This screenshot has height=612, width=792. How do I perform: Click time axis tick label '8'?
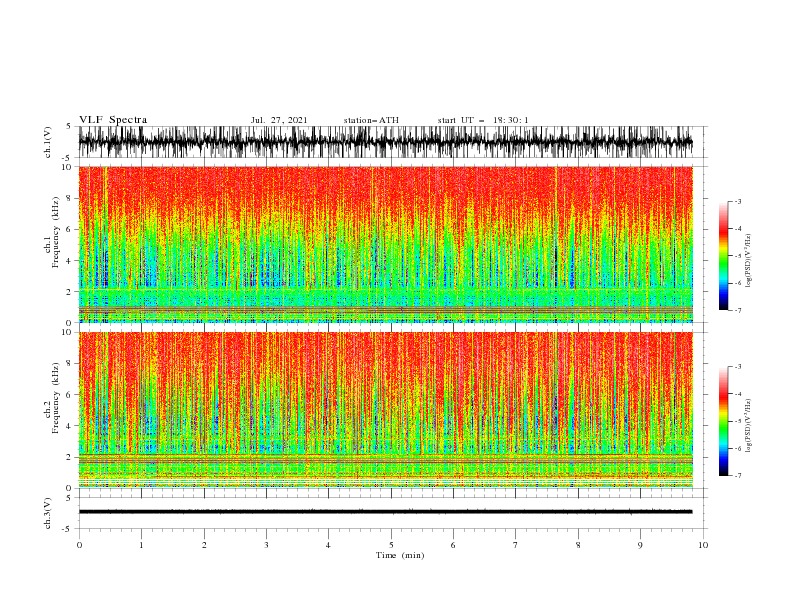pos(578,545)
